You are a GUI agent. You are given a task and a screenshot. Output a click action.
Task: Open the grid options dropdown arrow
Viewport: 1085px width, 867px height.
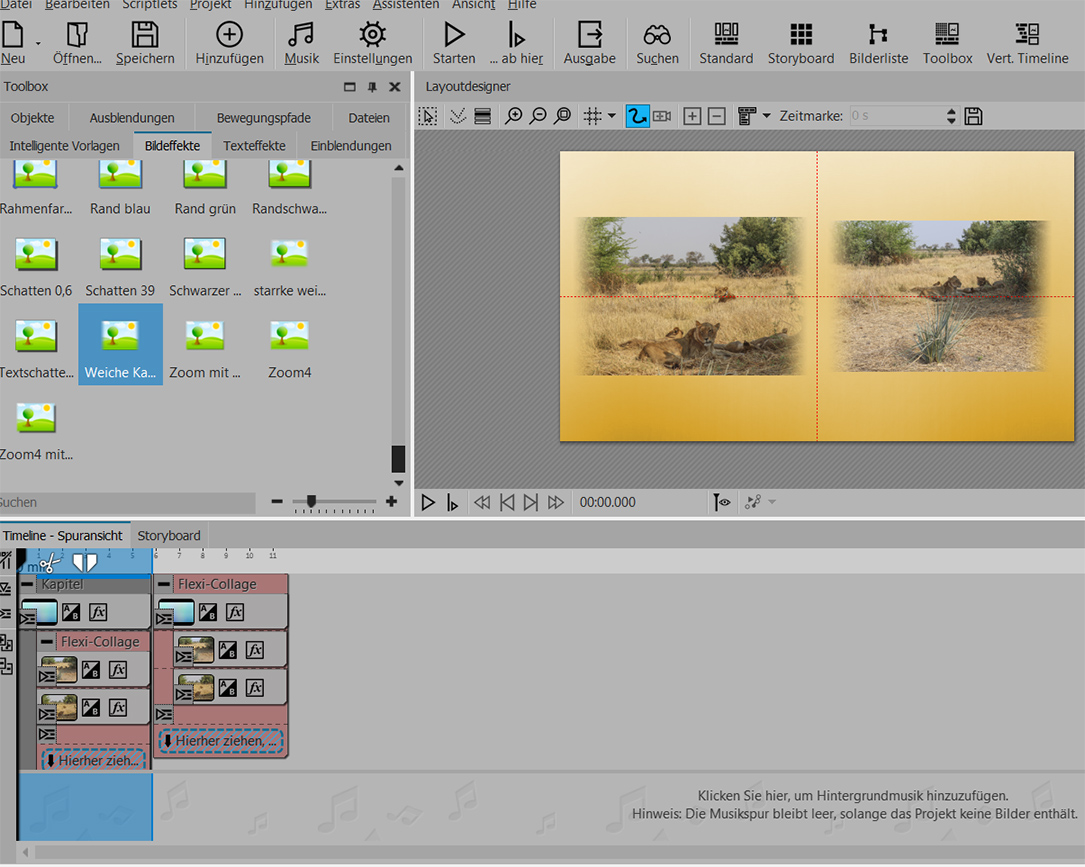(x=611, y=116)
